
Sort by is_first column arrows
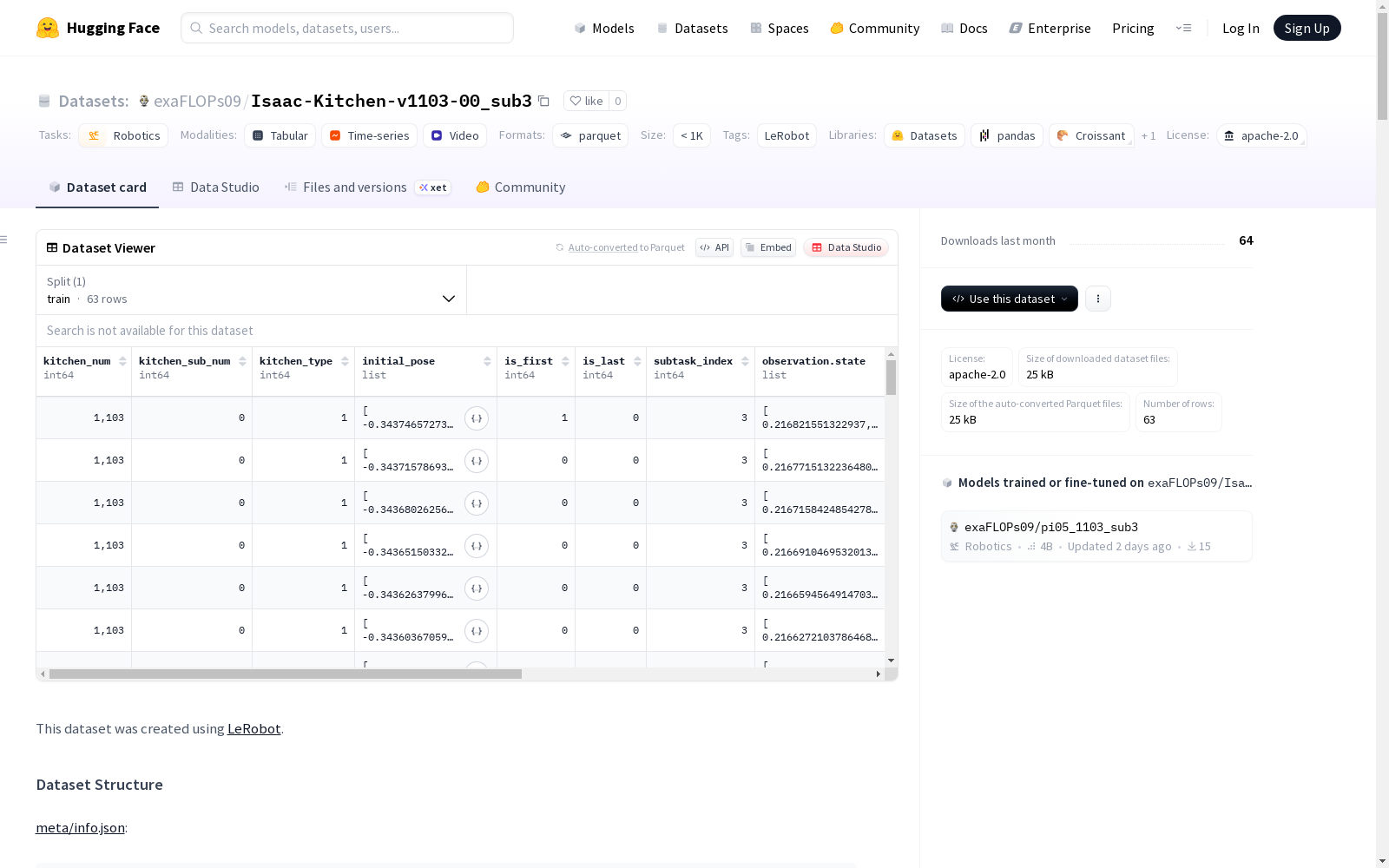565,361
